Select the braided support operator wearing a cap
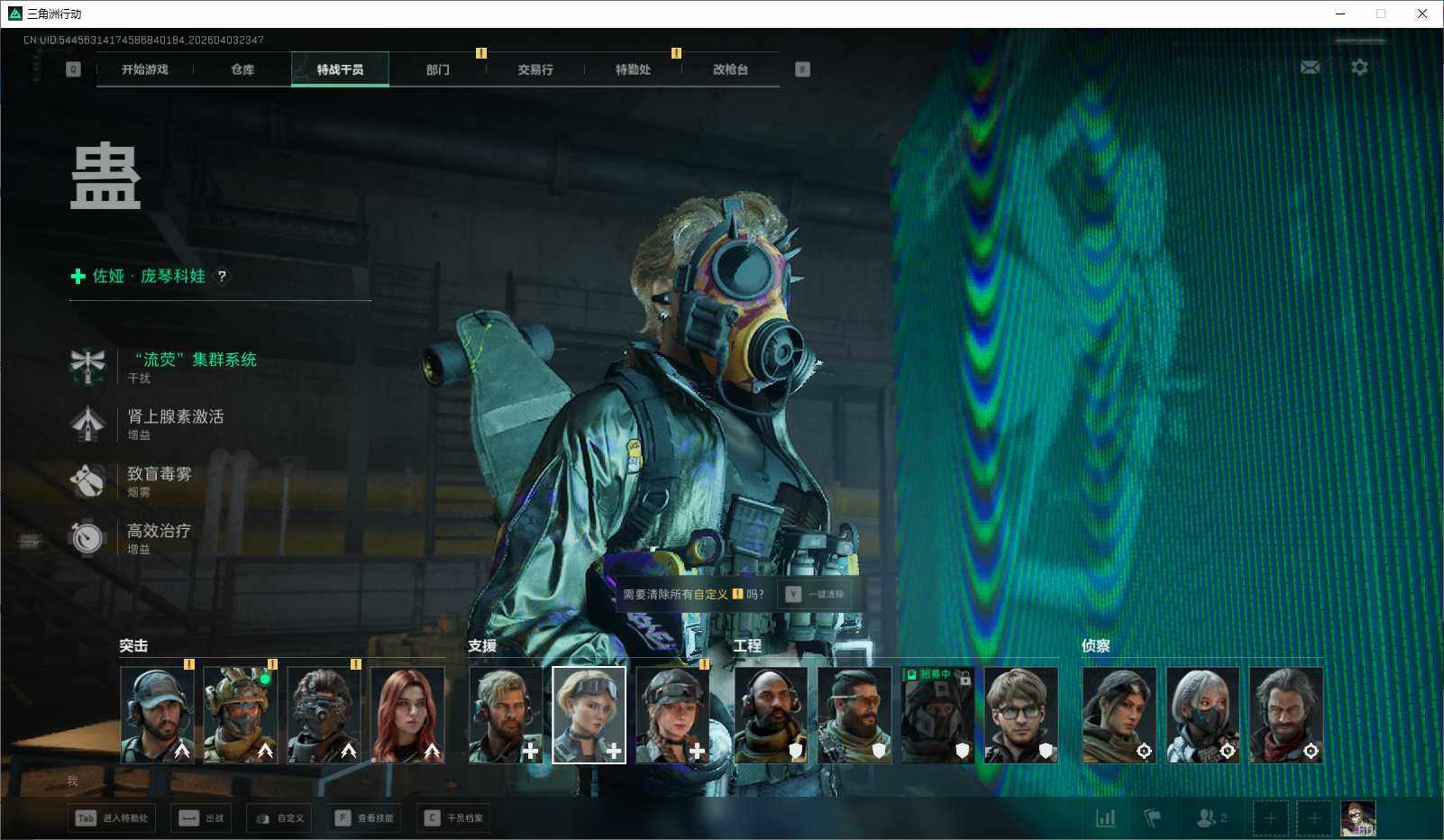 pos(672,716)
